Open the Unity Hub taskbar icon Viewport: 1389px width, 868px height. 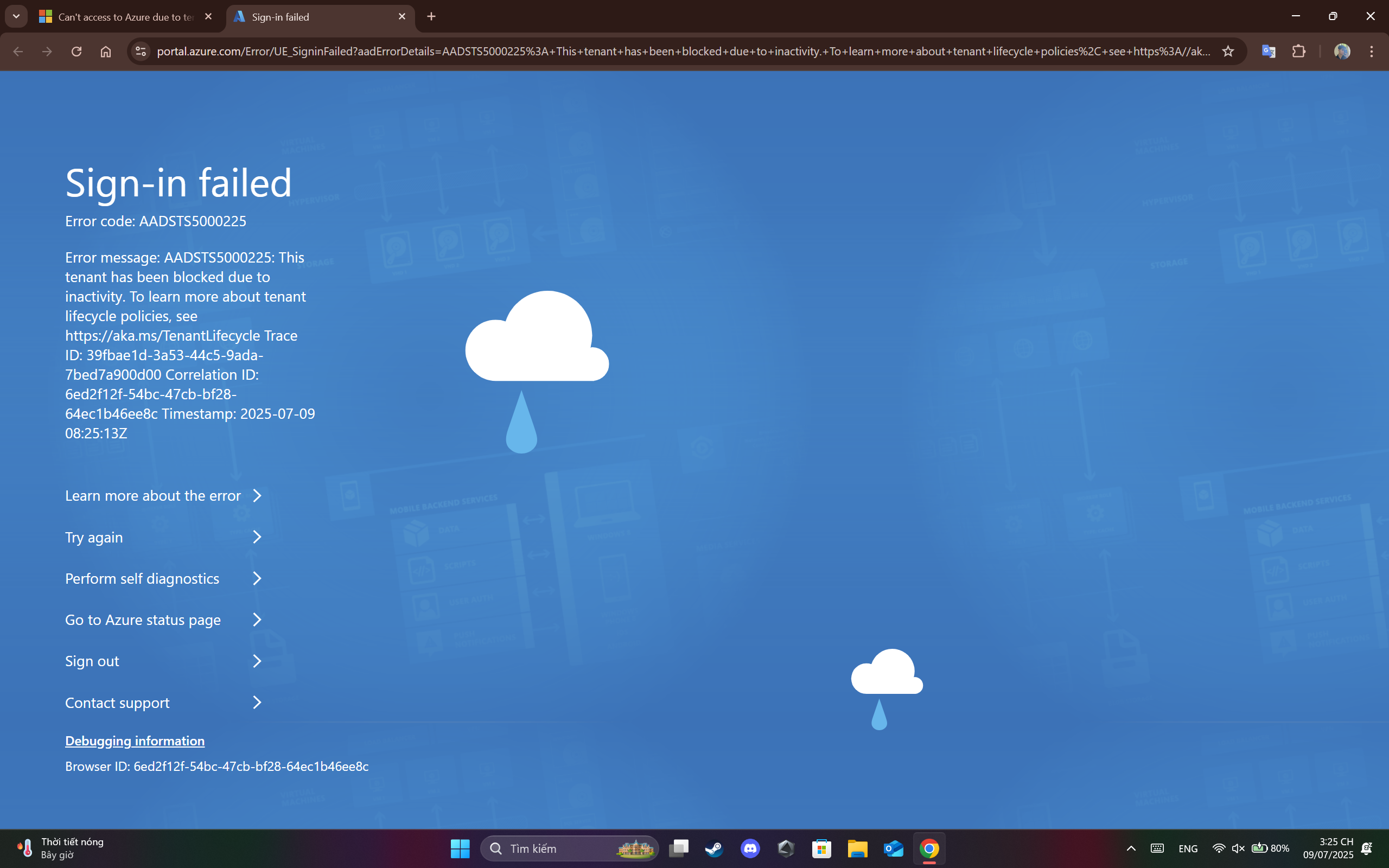click(x=786, y=848)
